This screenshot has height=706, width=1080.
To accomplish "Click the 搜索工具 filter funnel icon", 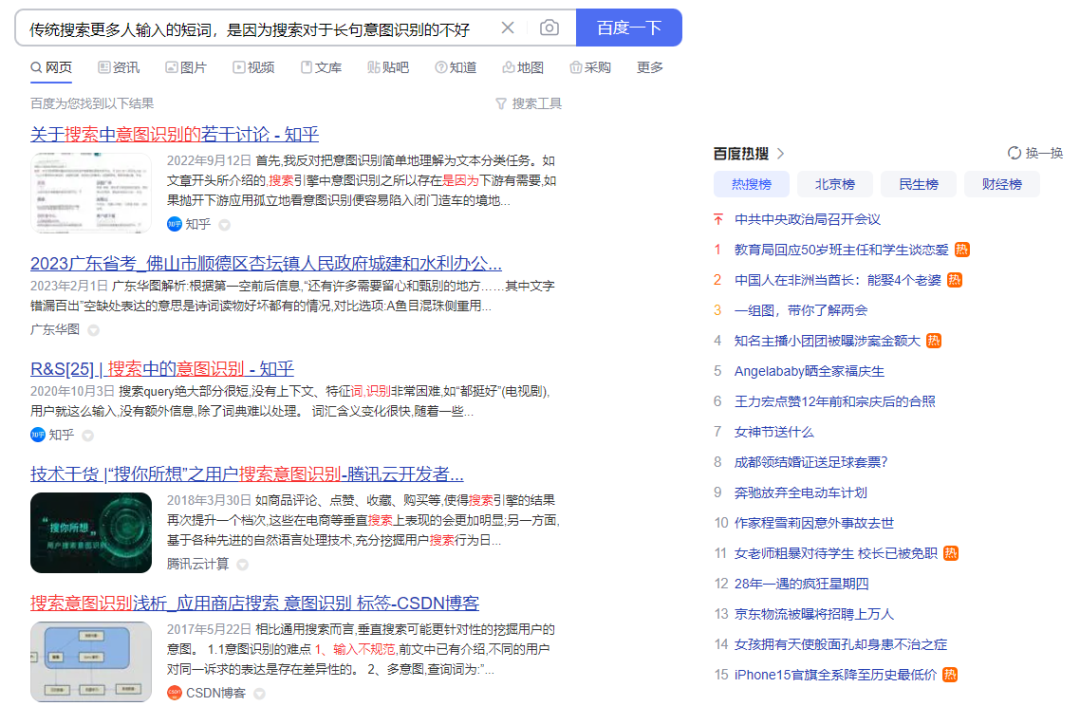I will 501,104.
